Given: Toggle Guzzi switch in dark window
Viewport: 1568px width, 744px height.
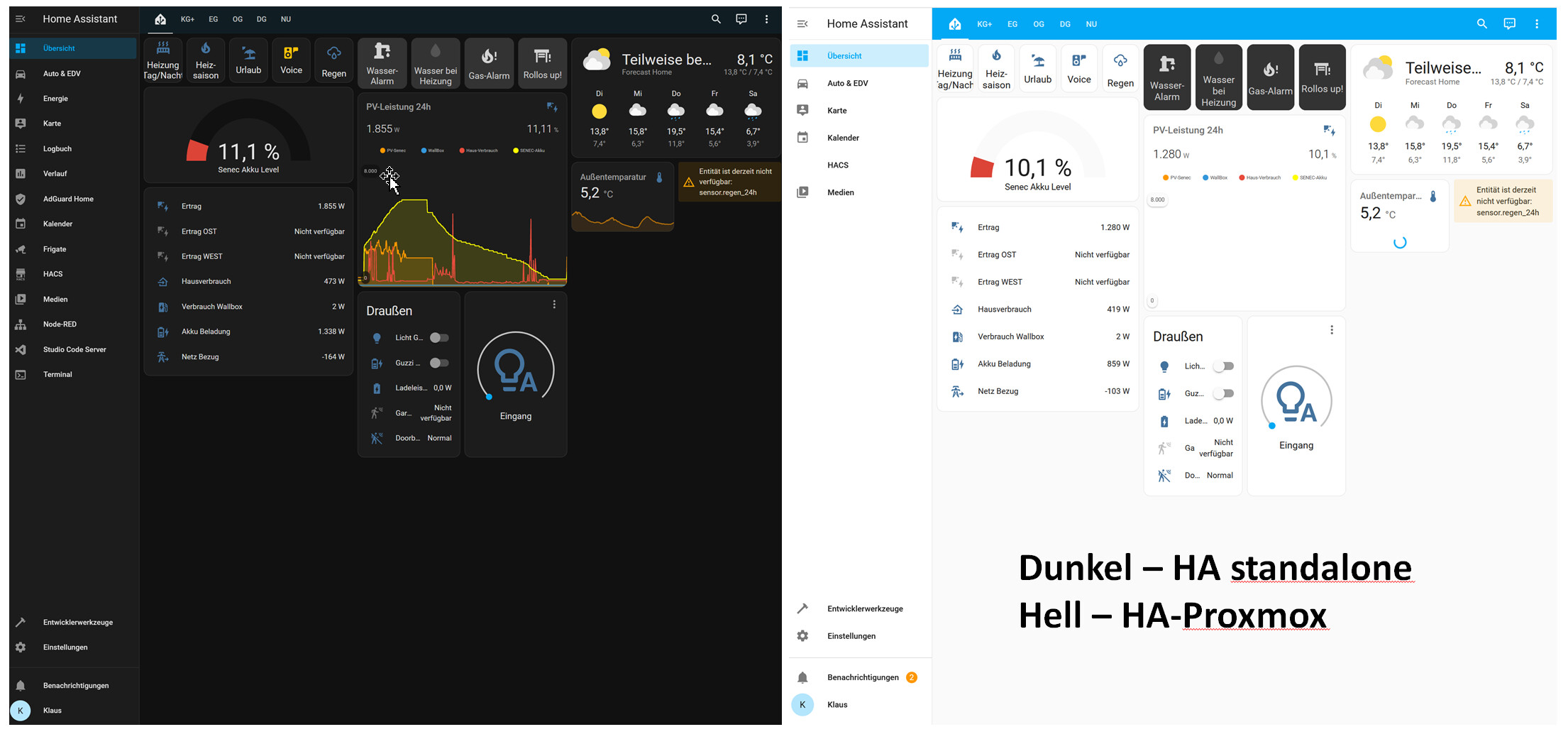Looking at the screenshot, I should [x=439, y=363].
